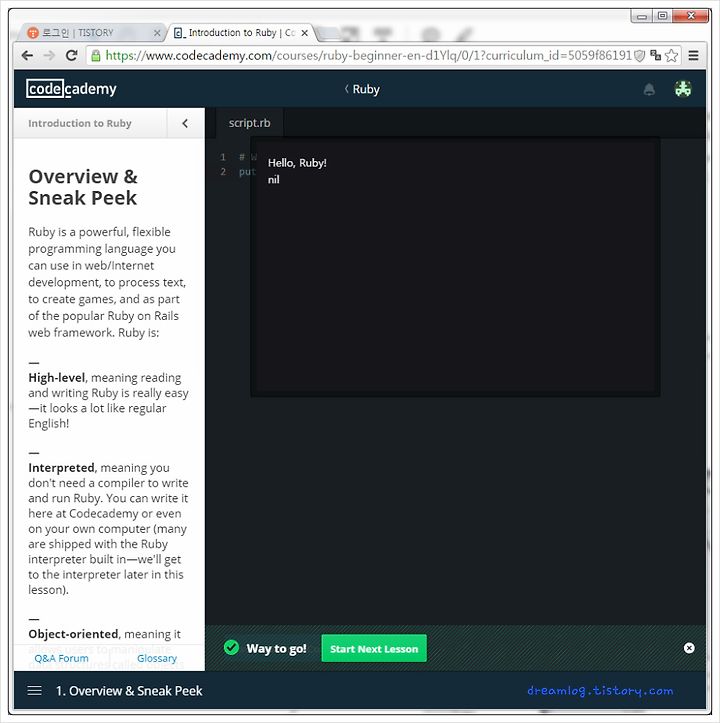Click the Introduction to Ruby header
This screenshot has height=723, width=720.
pos(80,123)
